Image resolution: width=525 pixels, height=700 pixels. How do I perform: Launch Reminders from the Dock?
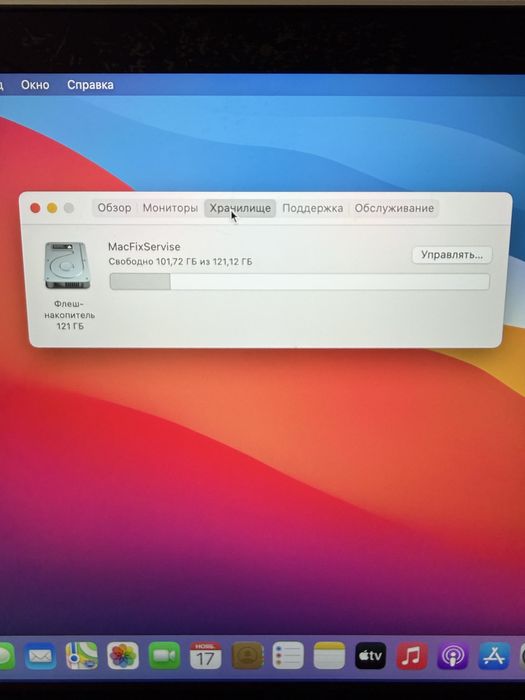288,656
